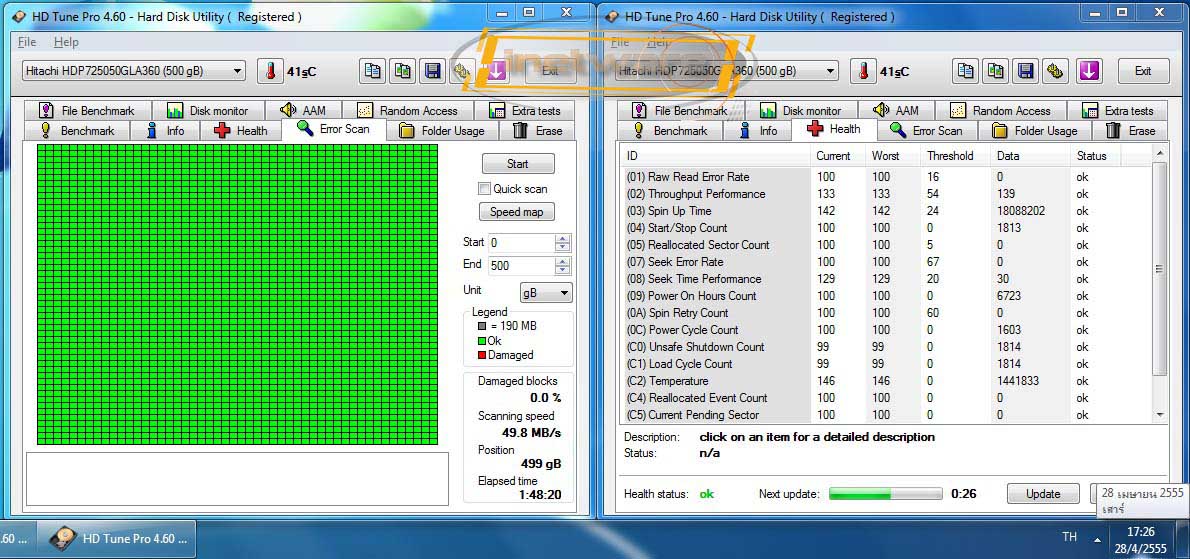The image size is (1190, 559).
Task: Open Folder Usage tab in right window
Action: click(x=1035, y=131)
